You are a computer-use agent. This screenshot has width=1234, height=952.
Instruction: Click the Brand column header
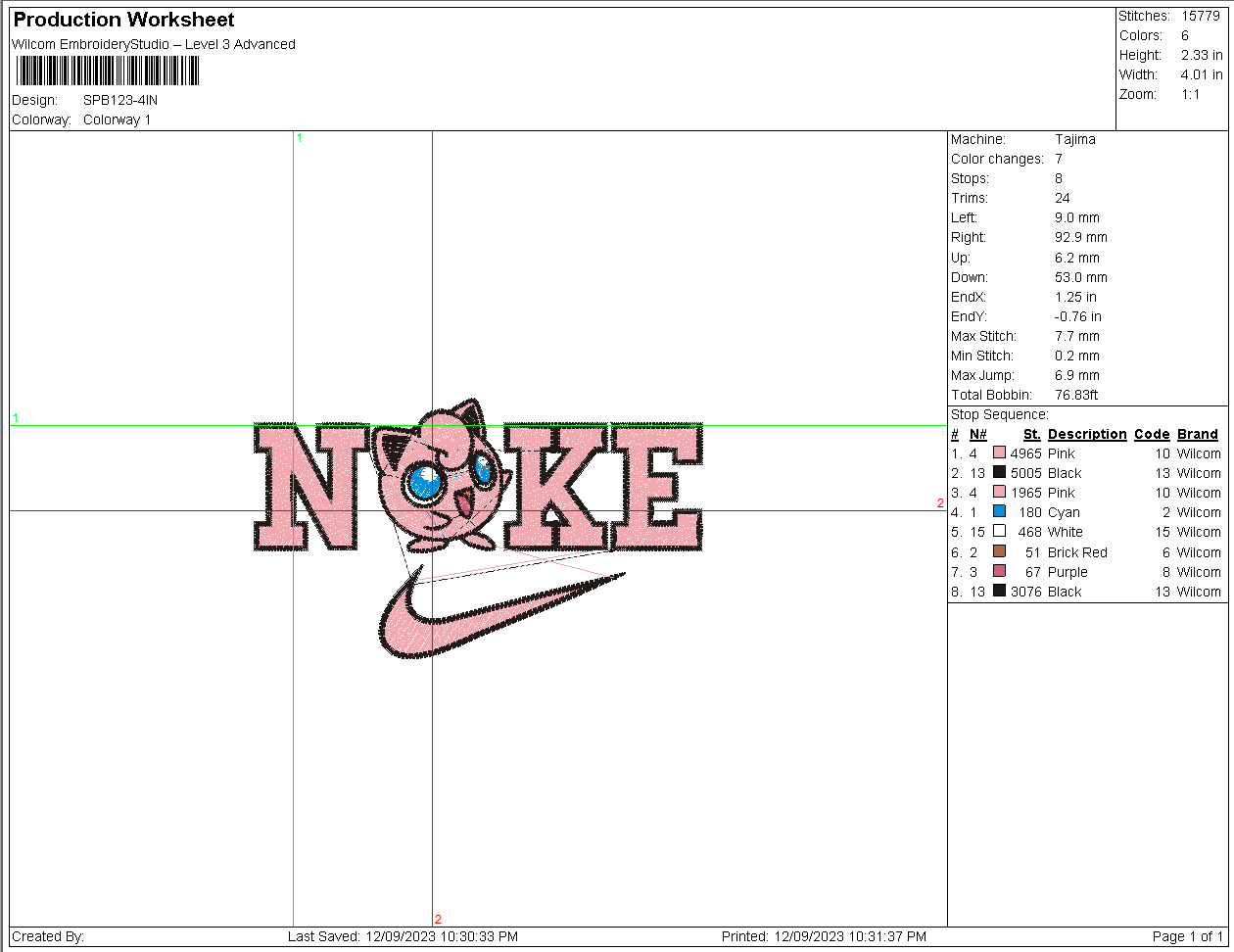pyautogui.click(x=1198, y=434)
